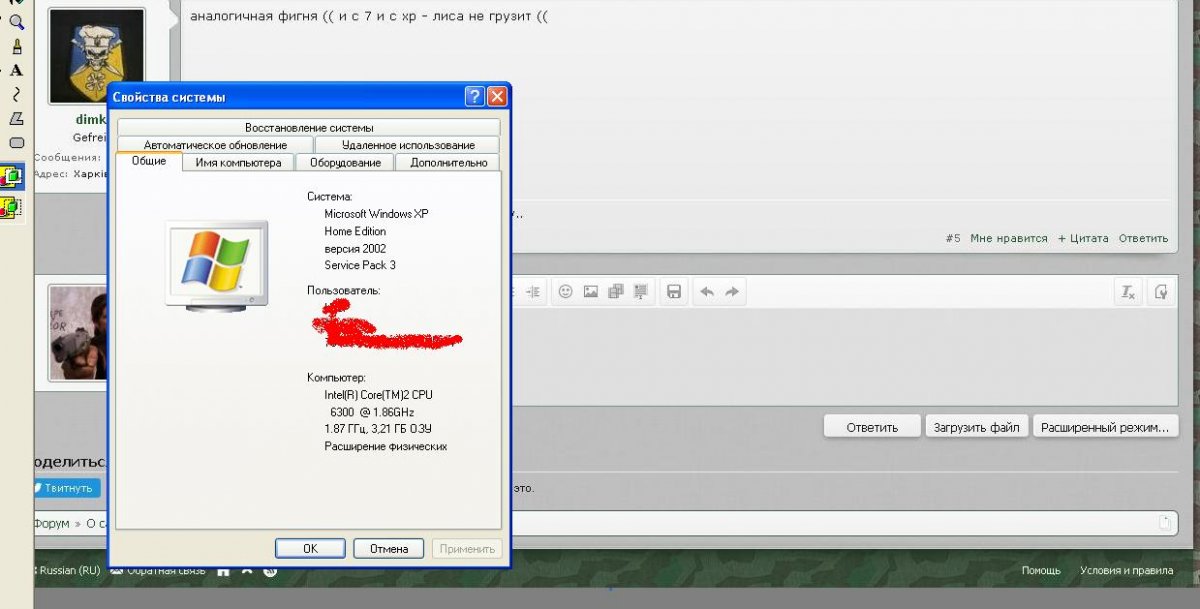Click the Отмена button

point(388,548)
